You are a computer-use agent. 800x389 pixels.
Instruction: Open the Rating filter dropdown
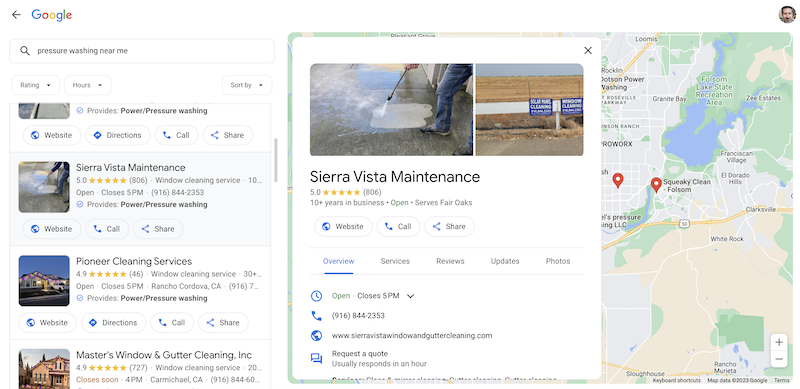tap(35, 85)
